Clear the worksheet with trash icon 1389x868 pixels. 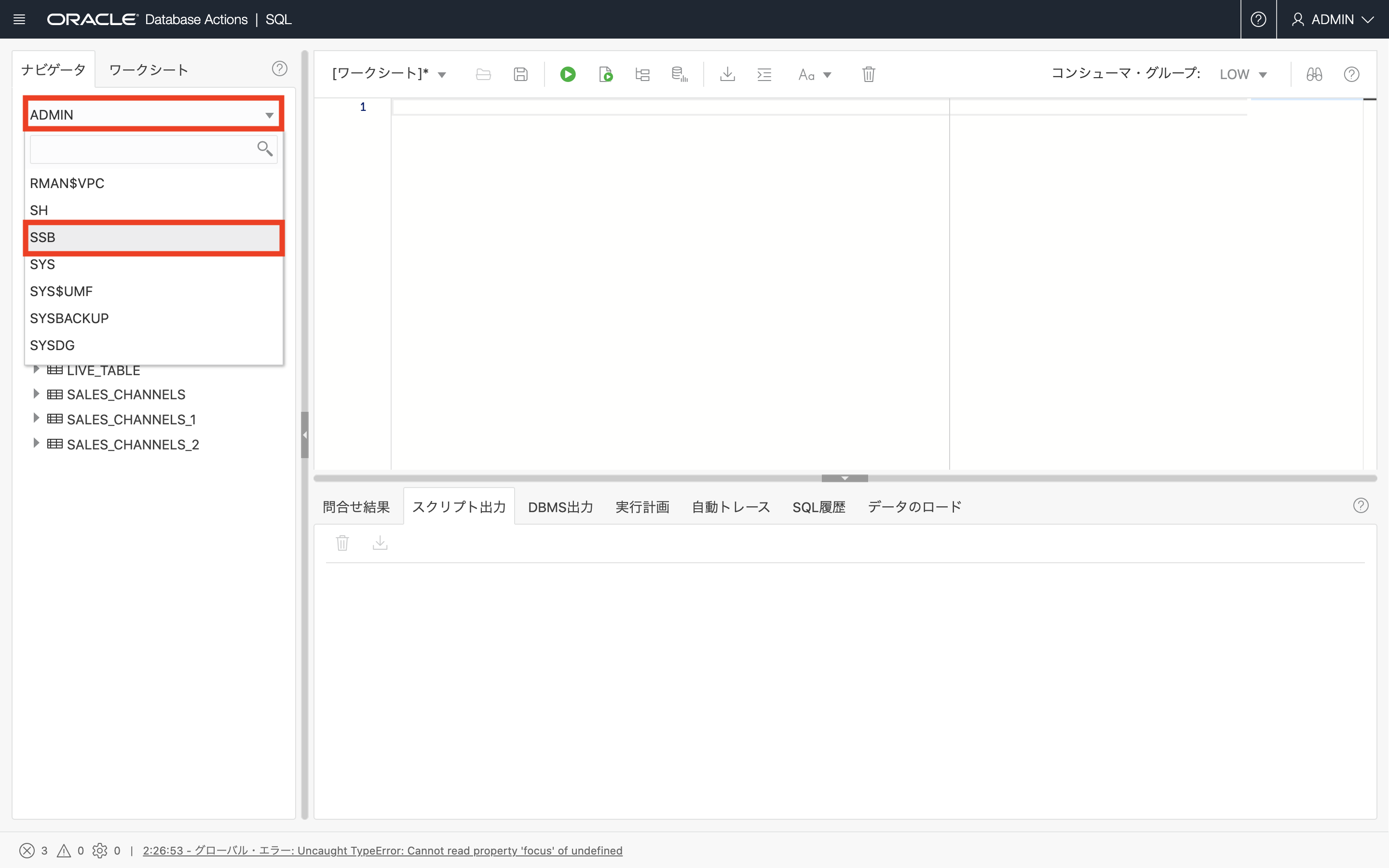(869, 74)
